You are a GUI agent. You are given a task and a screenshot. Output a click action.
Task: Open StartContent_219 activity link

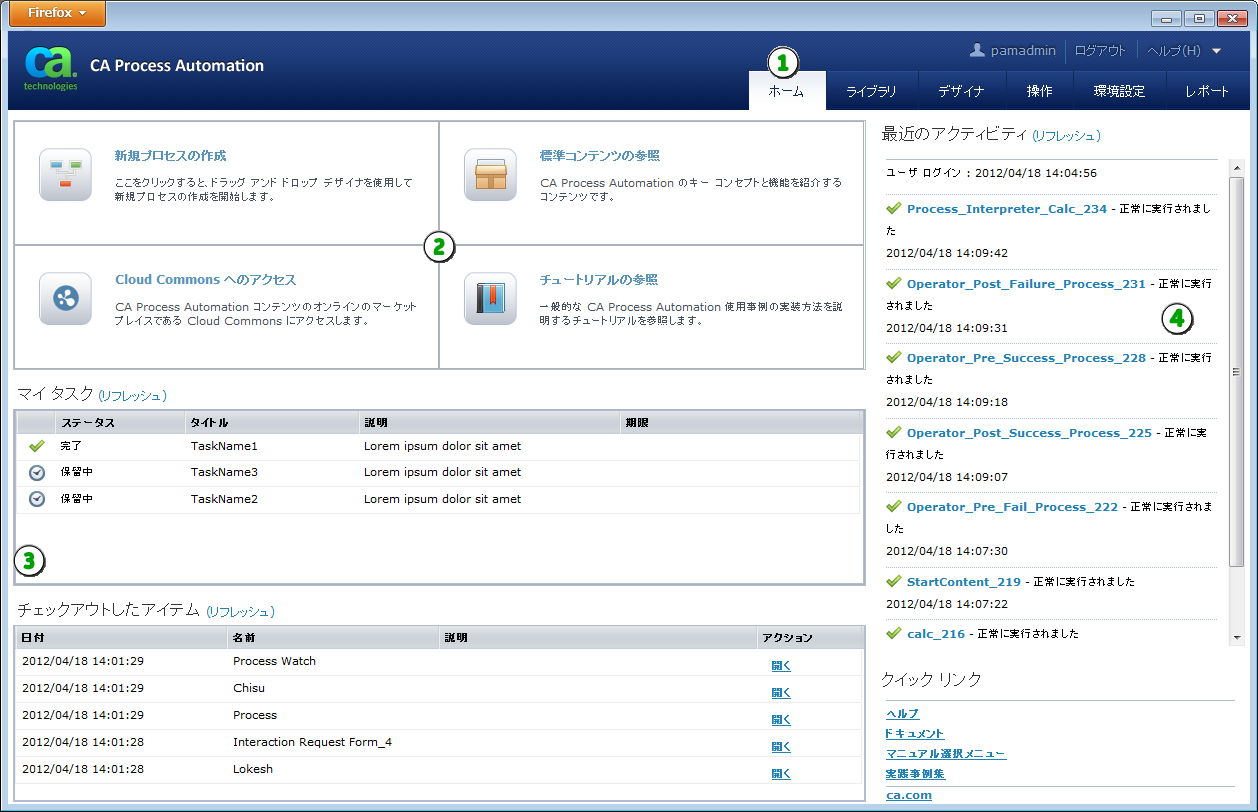click(964, 582)
